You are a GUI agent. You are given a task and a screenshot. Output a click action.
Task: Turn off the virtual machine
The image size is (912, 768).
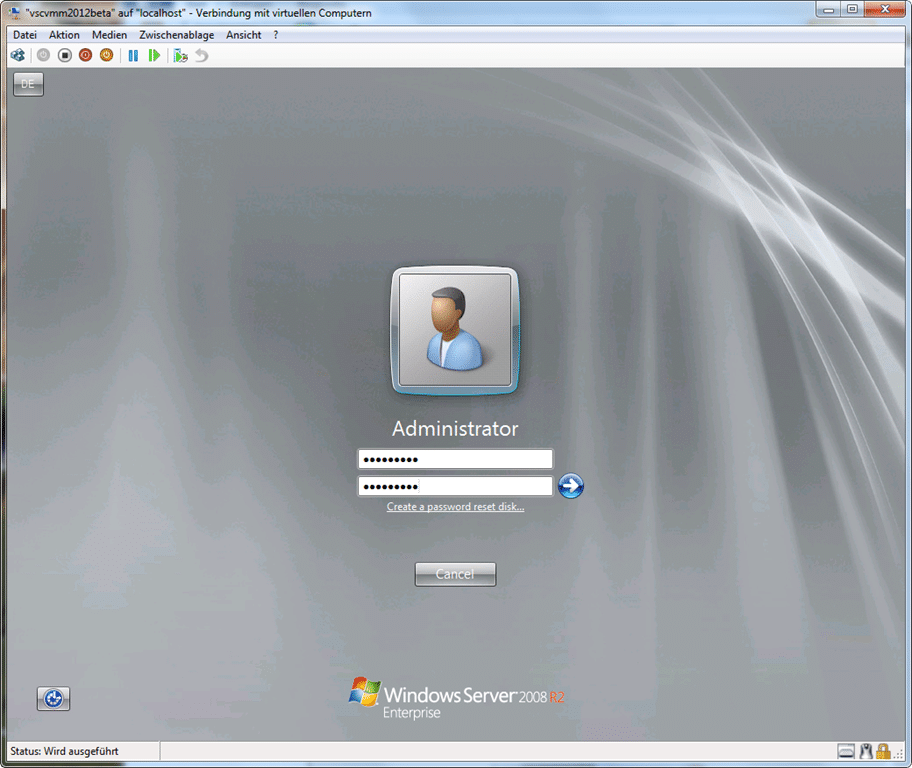coord(65,55)
